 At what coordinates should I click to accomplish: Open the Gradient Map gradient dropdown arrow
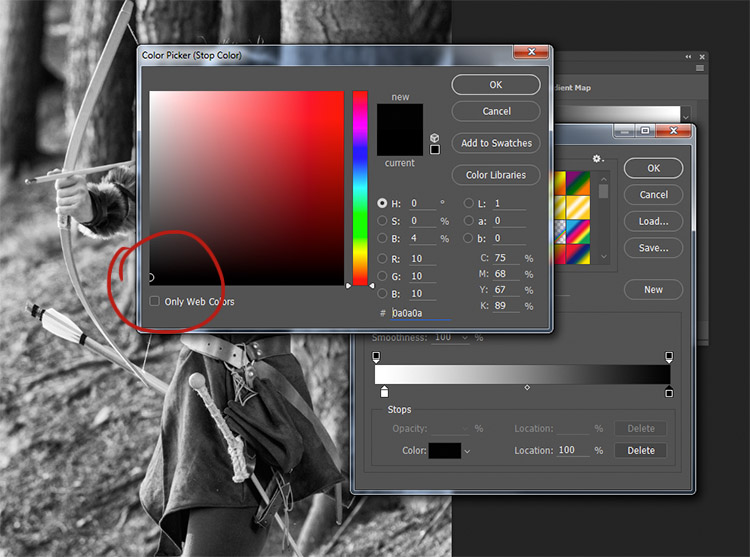pyautogui.click(x=686, y=116)
